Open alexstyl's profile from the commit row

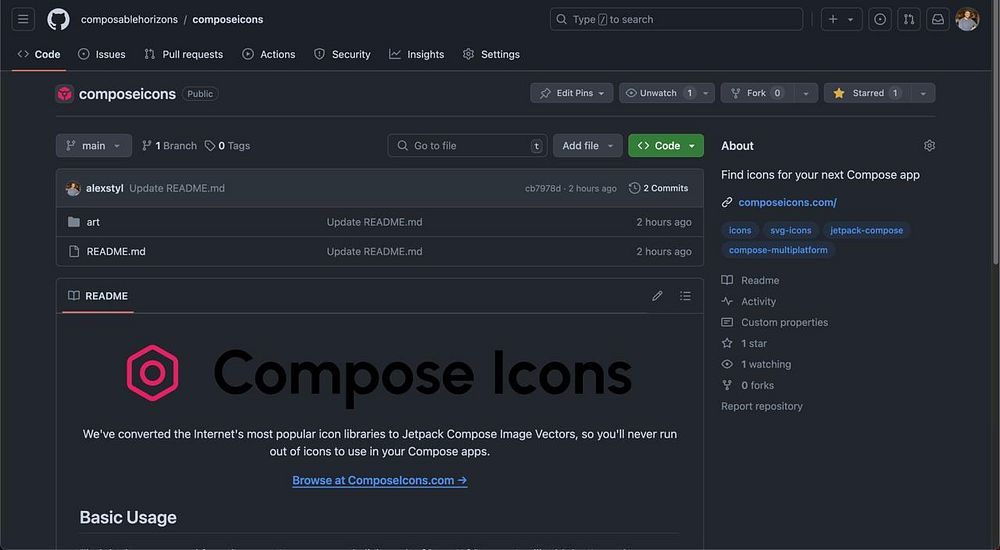point(105,188)
